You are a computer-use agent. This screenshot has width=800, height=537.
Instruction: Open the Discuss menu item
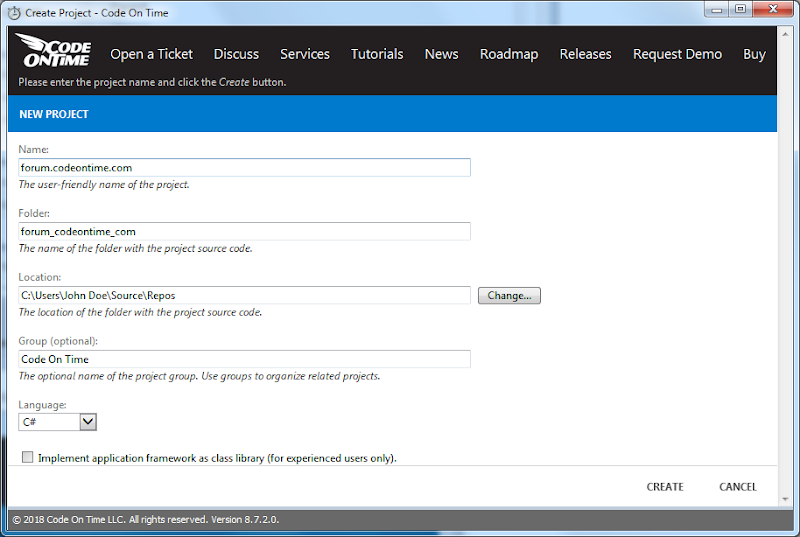(x=236, y=54)
